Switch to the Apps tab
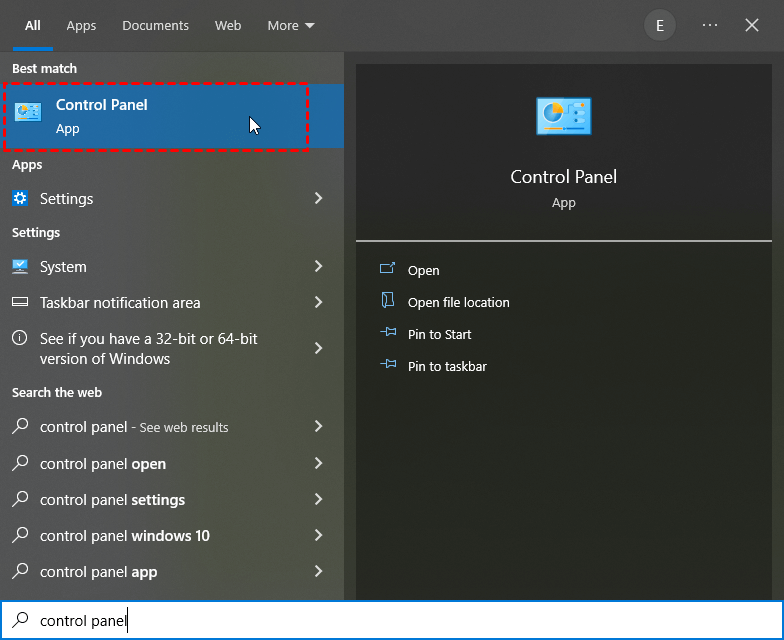The height and width of the screenshot is (640, 784). pos(81,26)
